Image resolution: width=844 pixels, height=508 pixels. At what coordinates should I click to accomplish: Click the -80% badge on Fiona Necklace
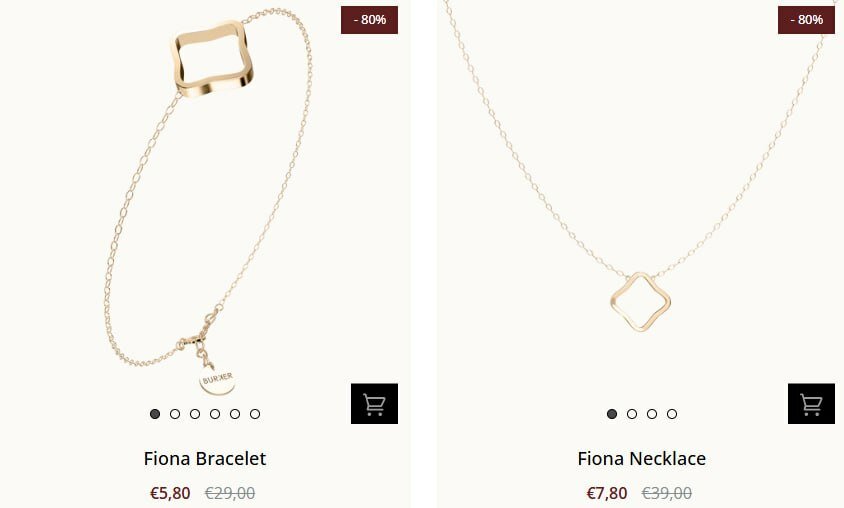tap(806, 20)
